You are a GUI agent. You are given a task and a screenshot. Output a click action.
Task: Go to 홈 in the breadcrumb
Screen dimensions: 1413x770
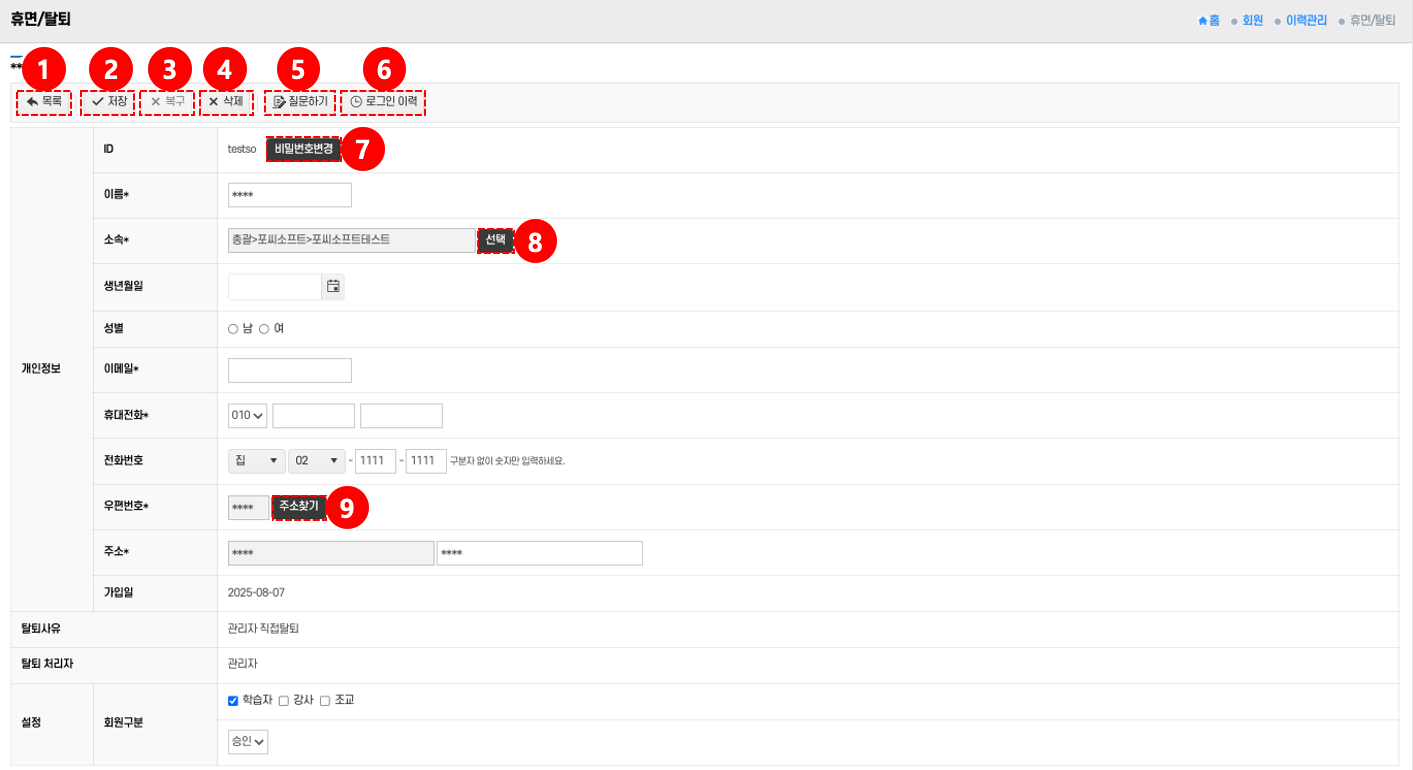click(1209, 20)
